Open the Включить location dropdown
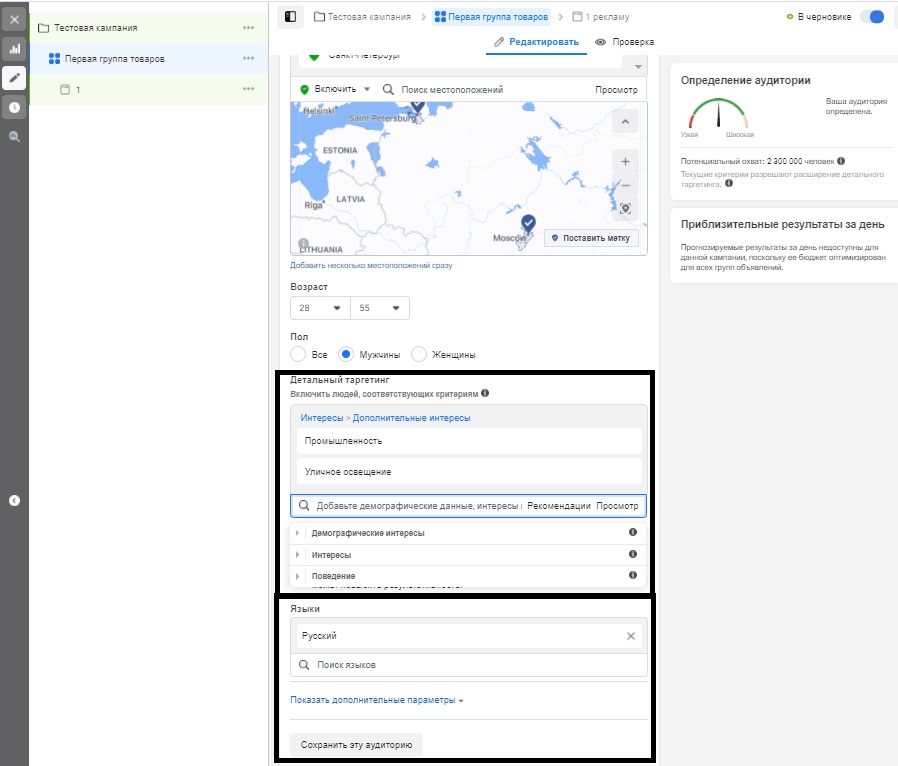 335,89
